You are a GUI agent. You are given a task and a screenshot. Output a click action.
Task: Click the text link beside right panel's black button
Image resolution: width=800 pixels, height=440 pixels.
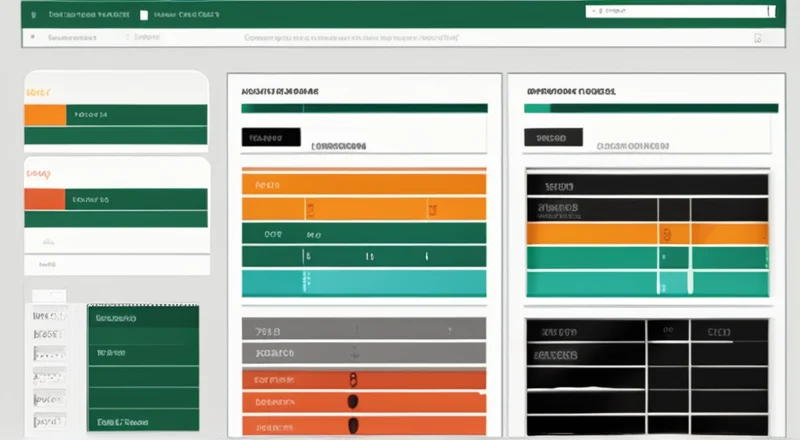(x=631, y=145)
